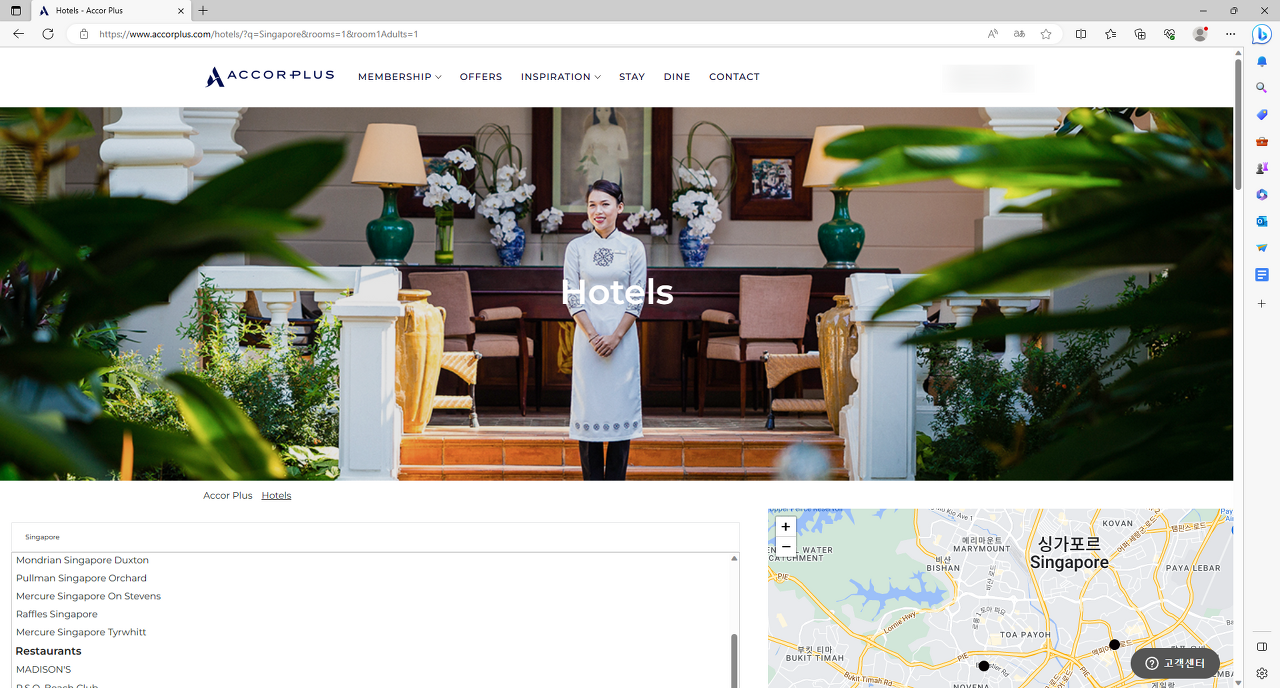Screen dimensions: 1280x688
Task: Click the suggestion list scroll-up arrow
Action: coord(734,558)
